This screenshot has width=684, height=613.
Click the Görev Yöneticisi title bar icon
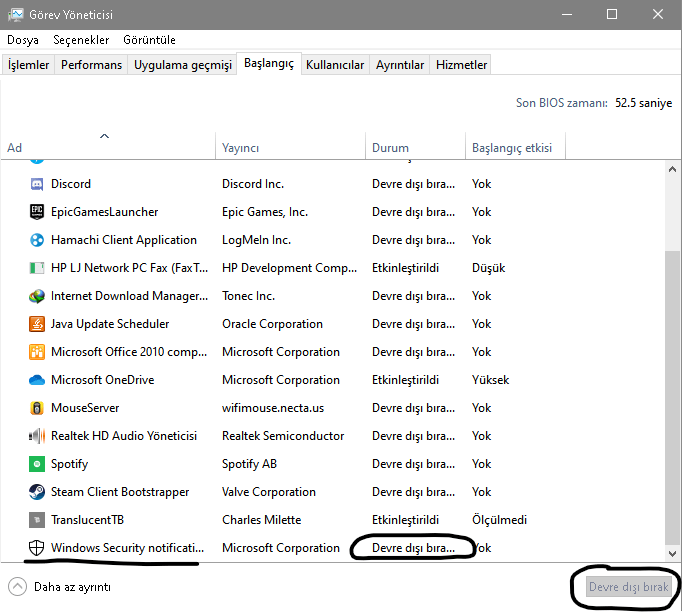click(16, 15)
